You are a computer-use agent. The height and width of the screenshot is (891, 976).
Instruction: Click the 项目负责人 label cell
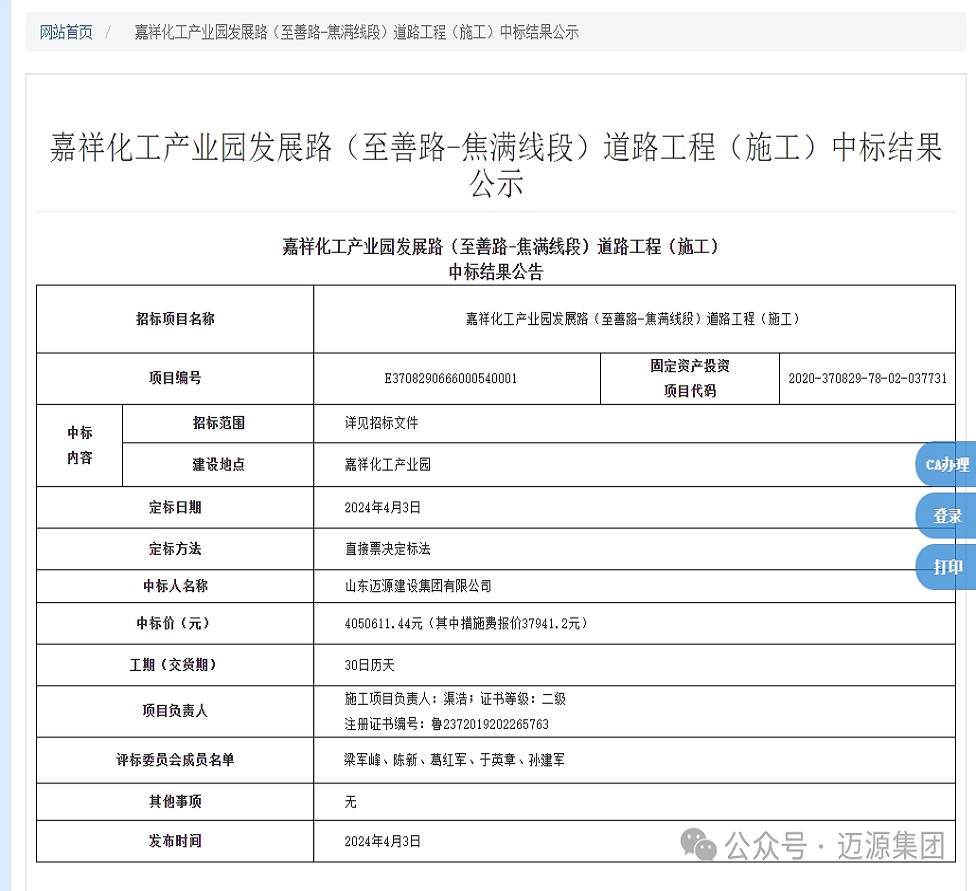175,711
